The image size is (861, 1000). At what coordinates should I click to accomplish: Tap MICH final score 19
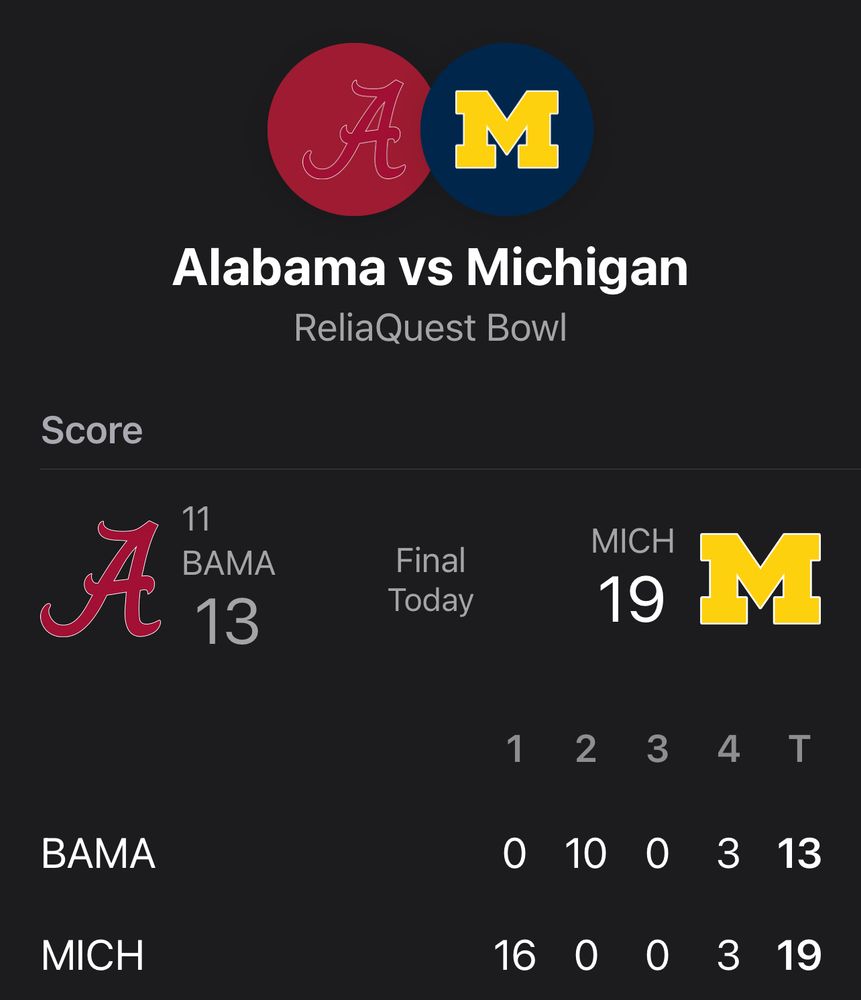(x=631, y=599)
